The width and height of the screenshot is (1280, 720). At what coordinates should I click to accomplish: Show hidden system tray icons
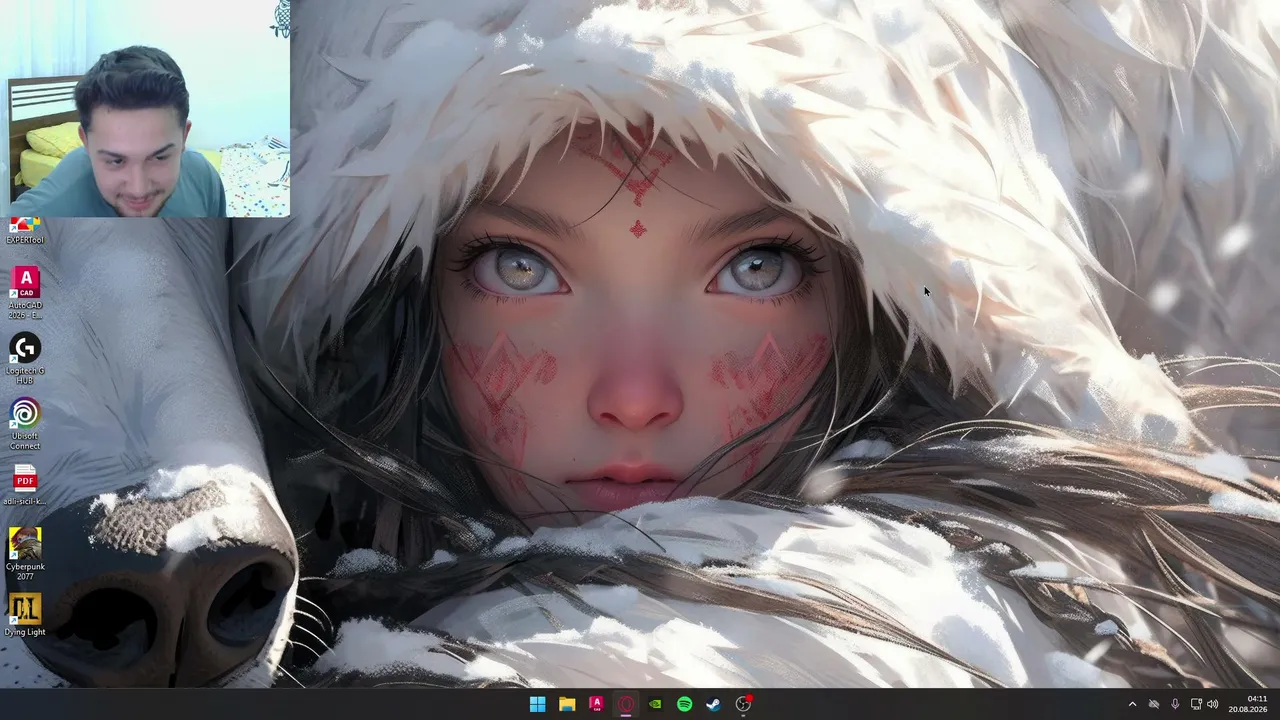click(1132, 704)
